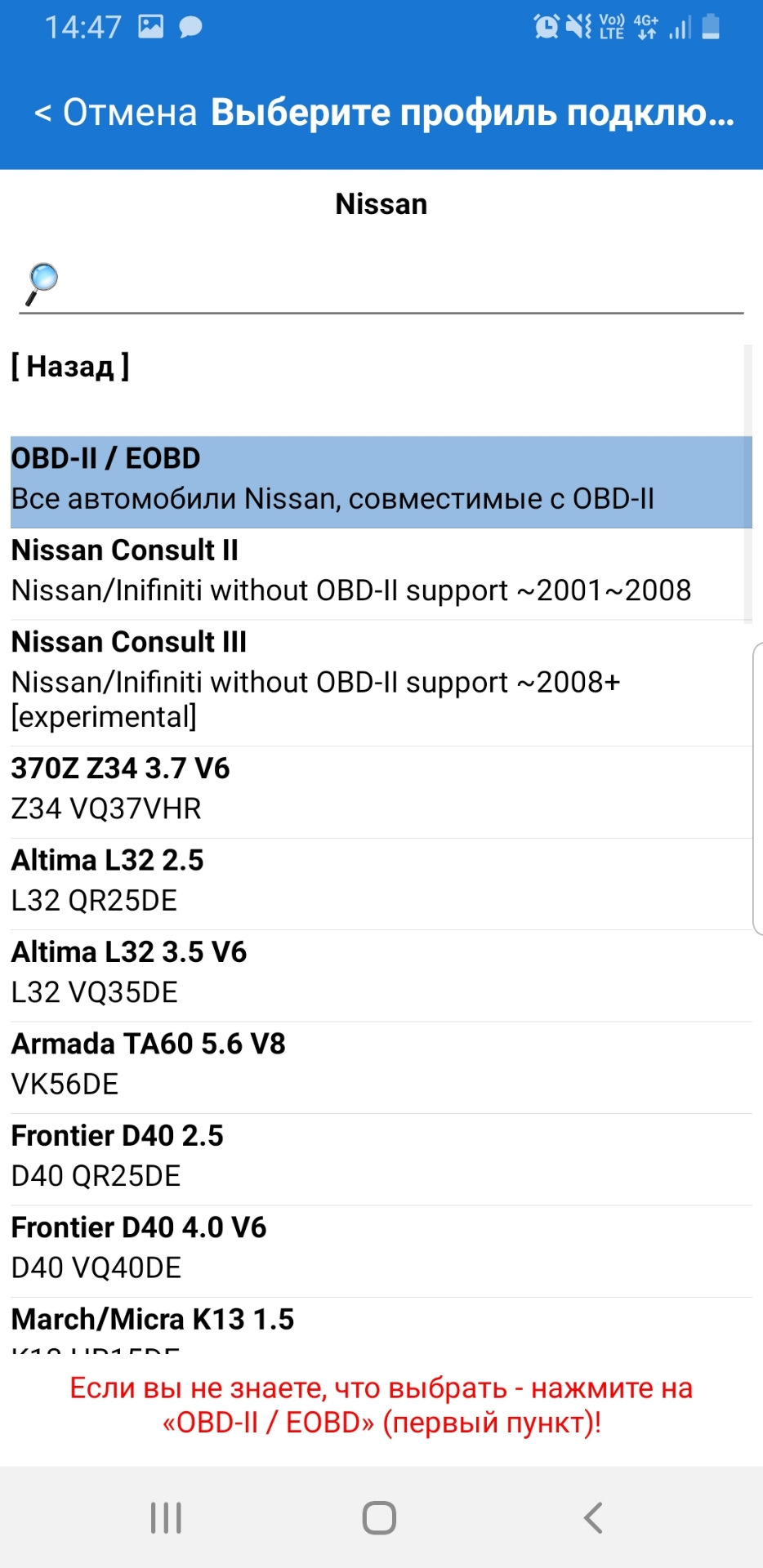The width and height of the screenshot is (763, 1568).
Task: Tap the battery icon in status bar
Action: pos(711,27)
